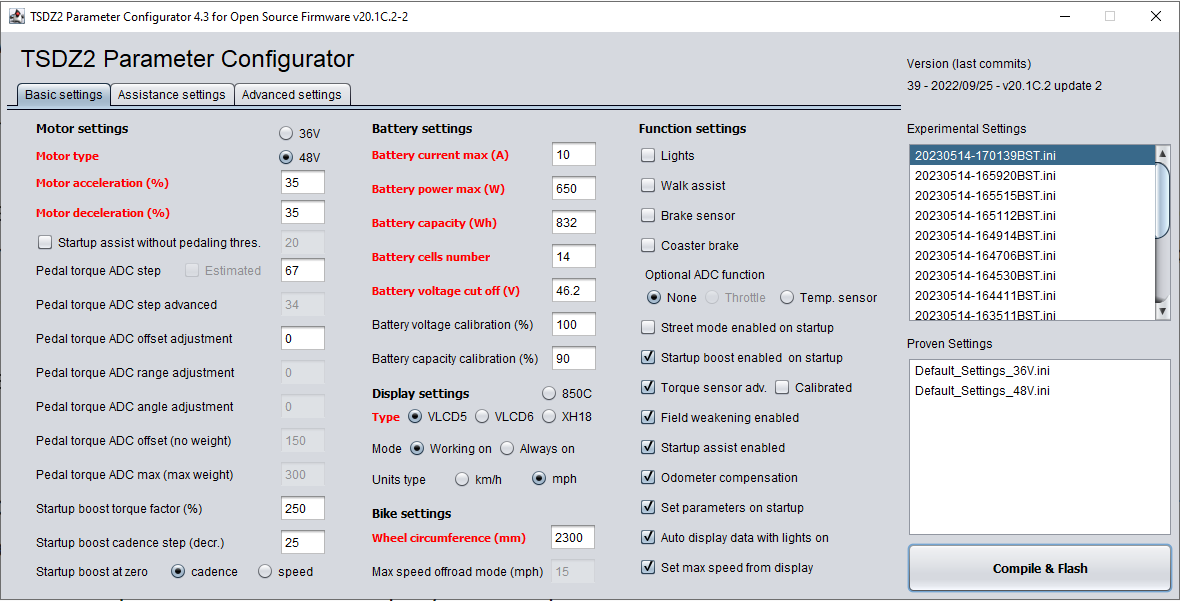The height and width of the screenshot is (601, 1180).
Task: Pick XH18 display type
Action: tap(549, 416)
